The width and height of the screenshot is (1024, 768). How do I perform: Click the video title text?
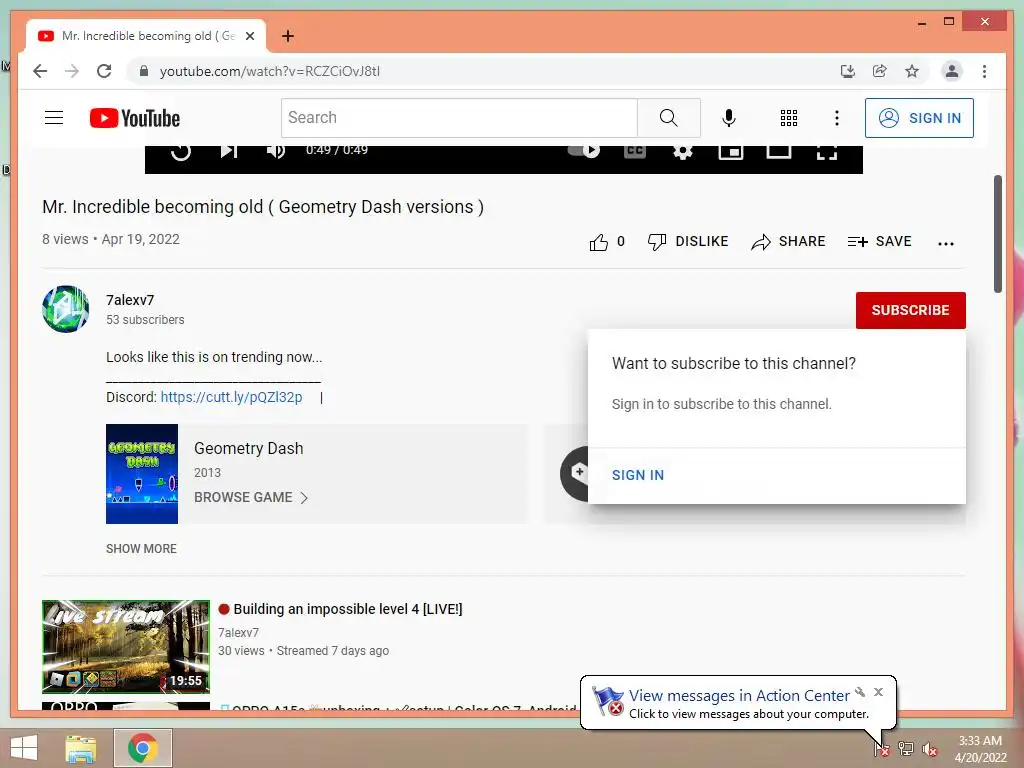click(x=263, y=207)
